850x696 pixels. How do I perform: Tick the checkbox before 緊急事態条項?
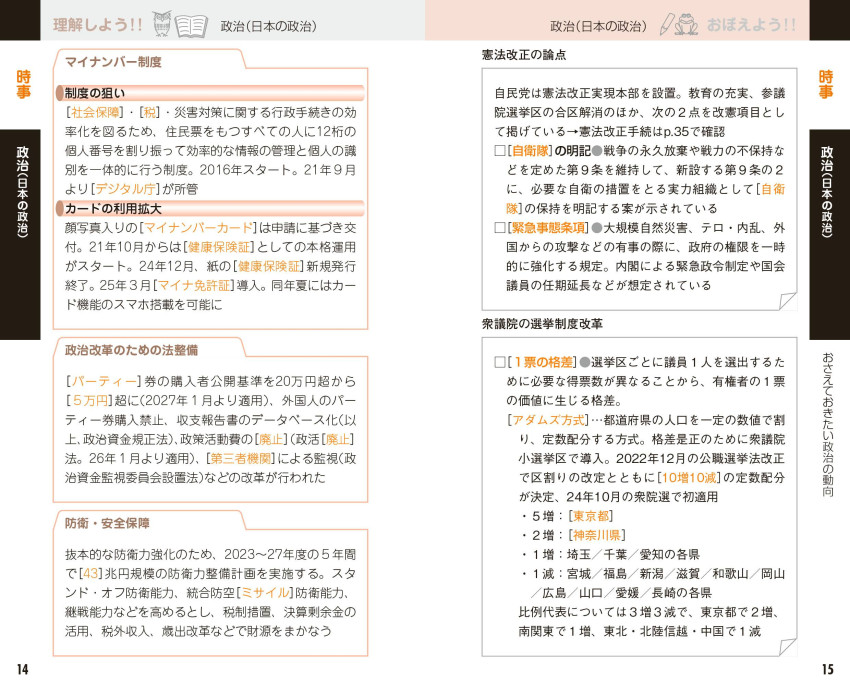(x=500, y=228)
